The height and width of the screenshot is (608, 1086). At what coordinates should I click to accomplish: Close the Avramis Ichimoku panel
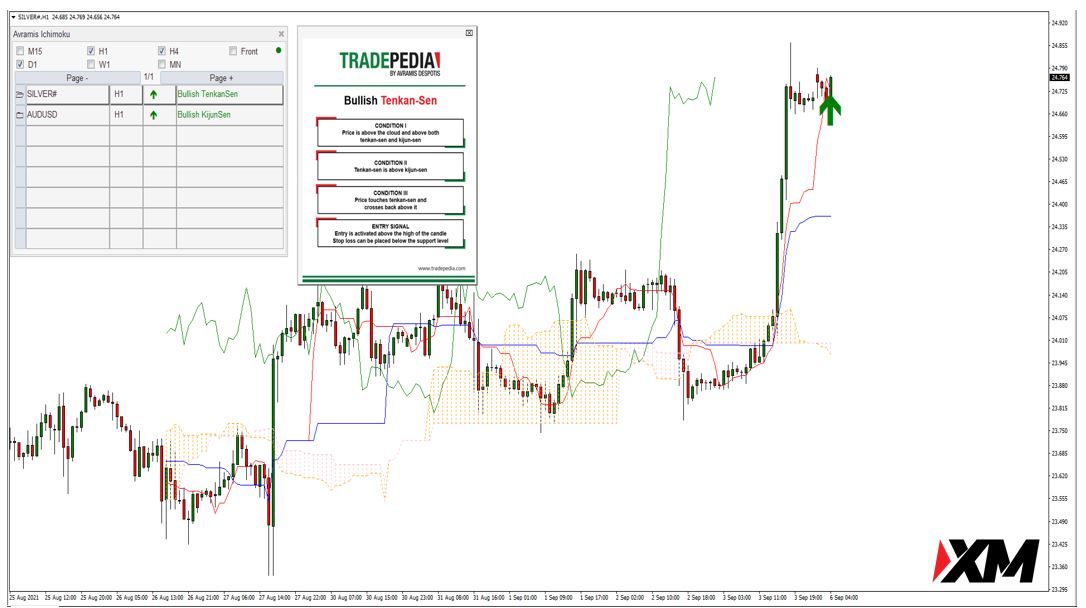[281, 34]
